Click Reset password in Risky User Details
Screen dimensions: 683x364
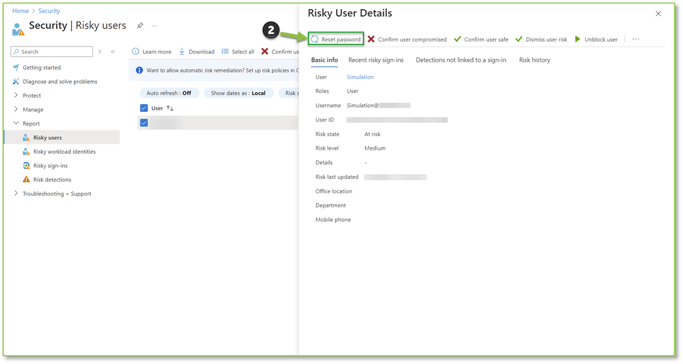336,39
